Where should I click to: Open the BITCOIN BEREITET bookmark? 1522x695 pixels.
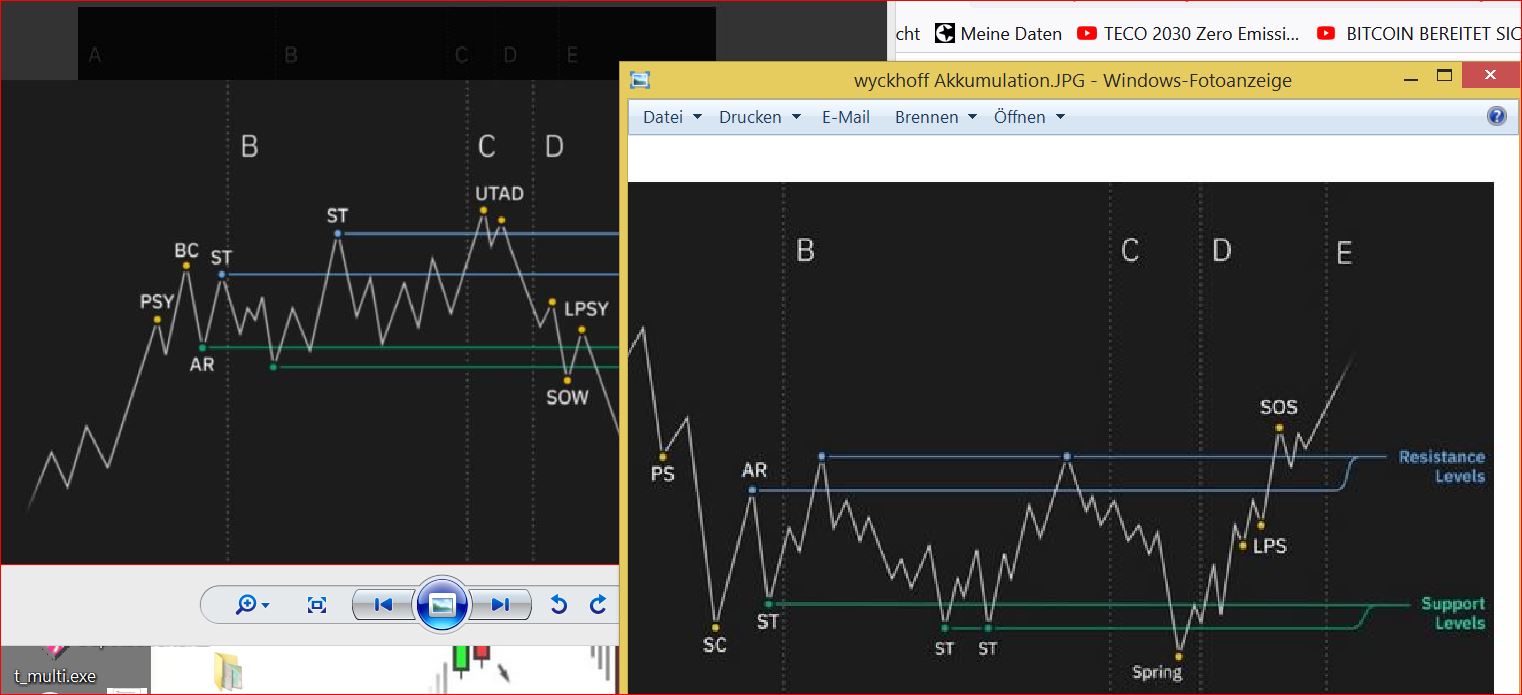1419,33
